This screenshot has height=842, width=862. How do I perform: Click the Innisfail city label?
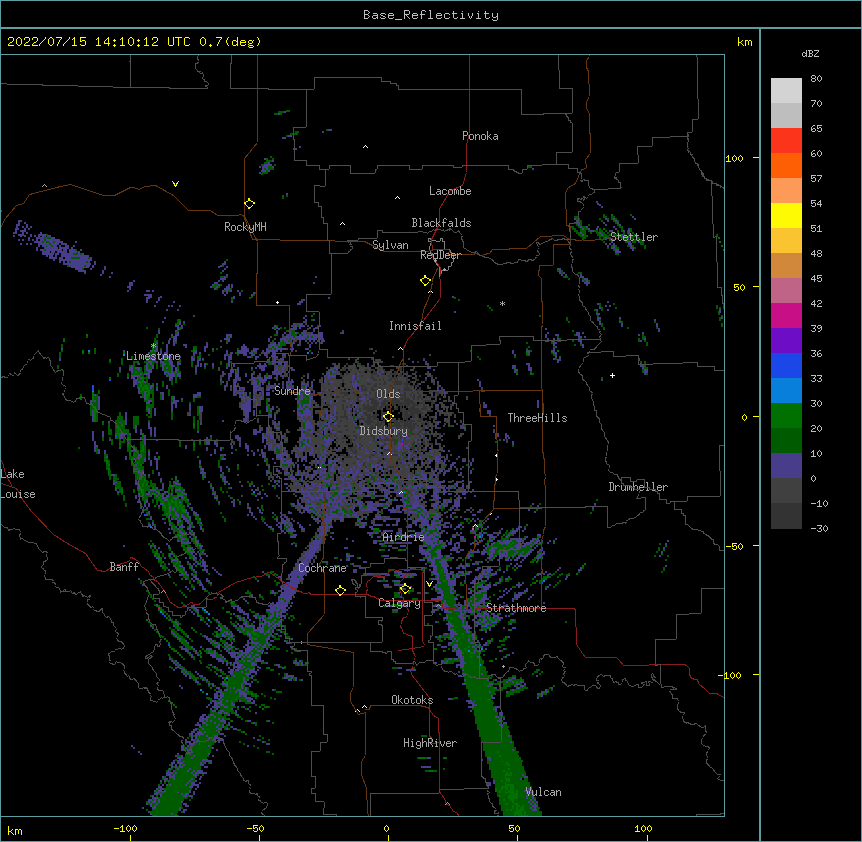point(415,326)
